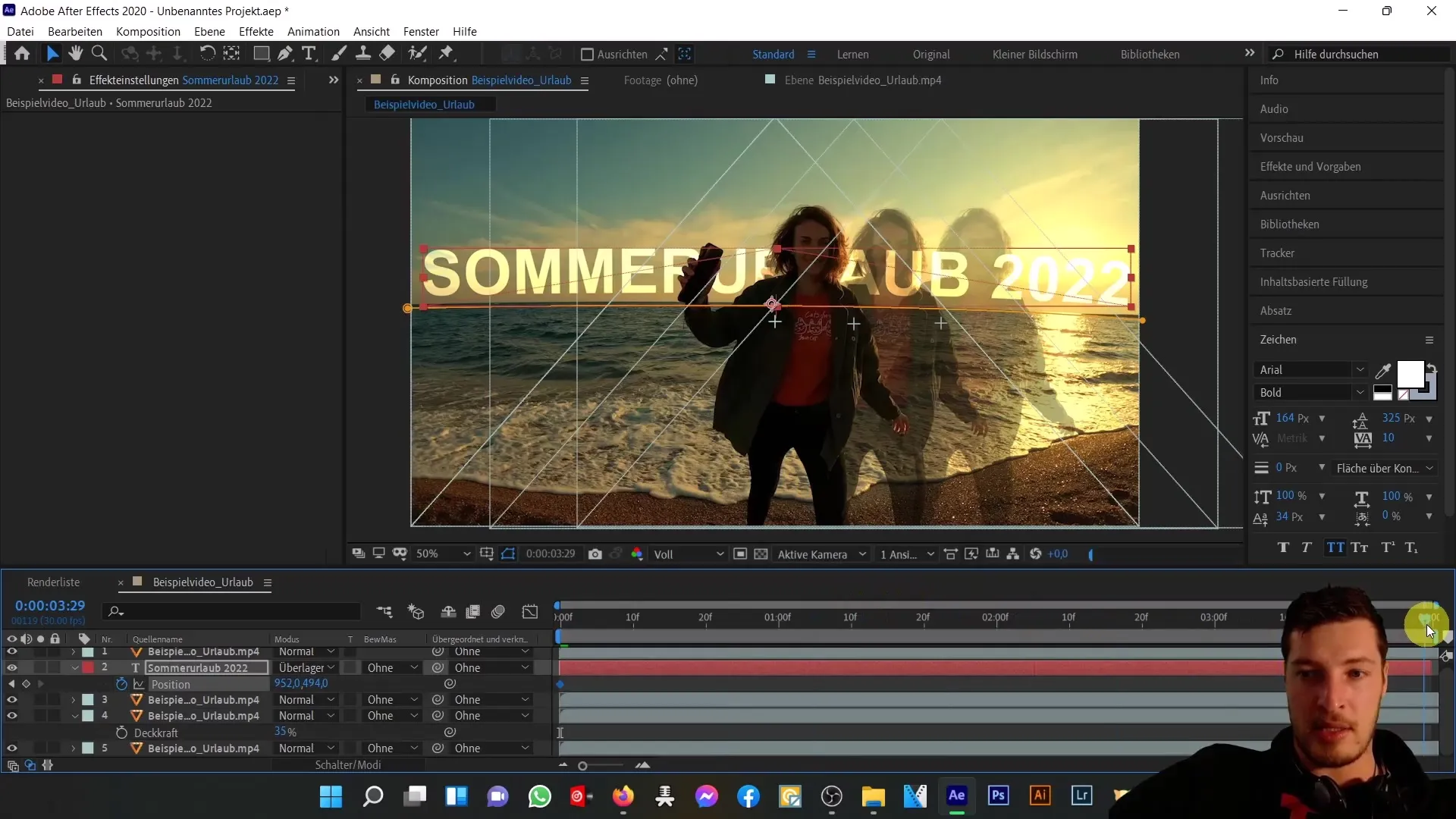Toggle visibility of layer 4 Deckkraft
This screenshot has height=819, width=1456.
[12, 733]
